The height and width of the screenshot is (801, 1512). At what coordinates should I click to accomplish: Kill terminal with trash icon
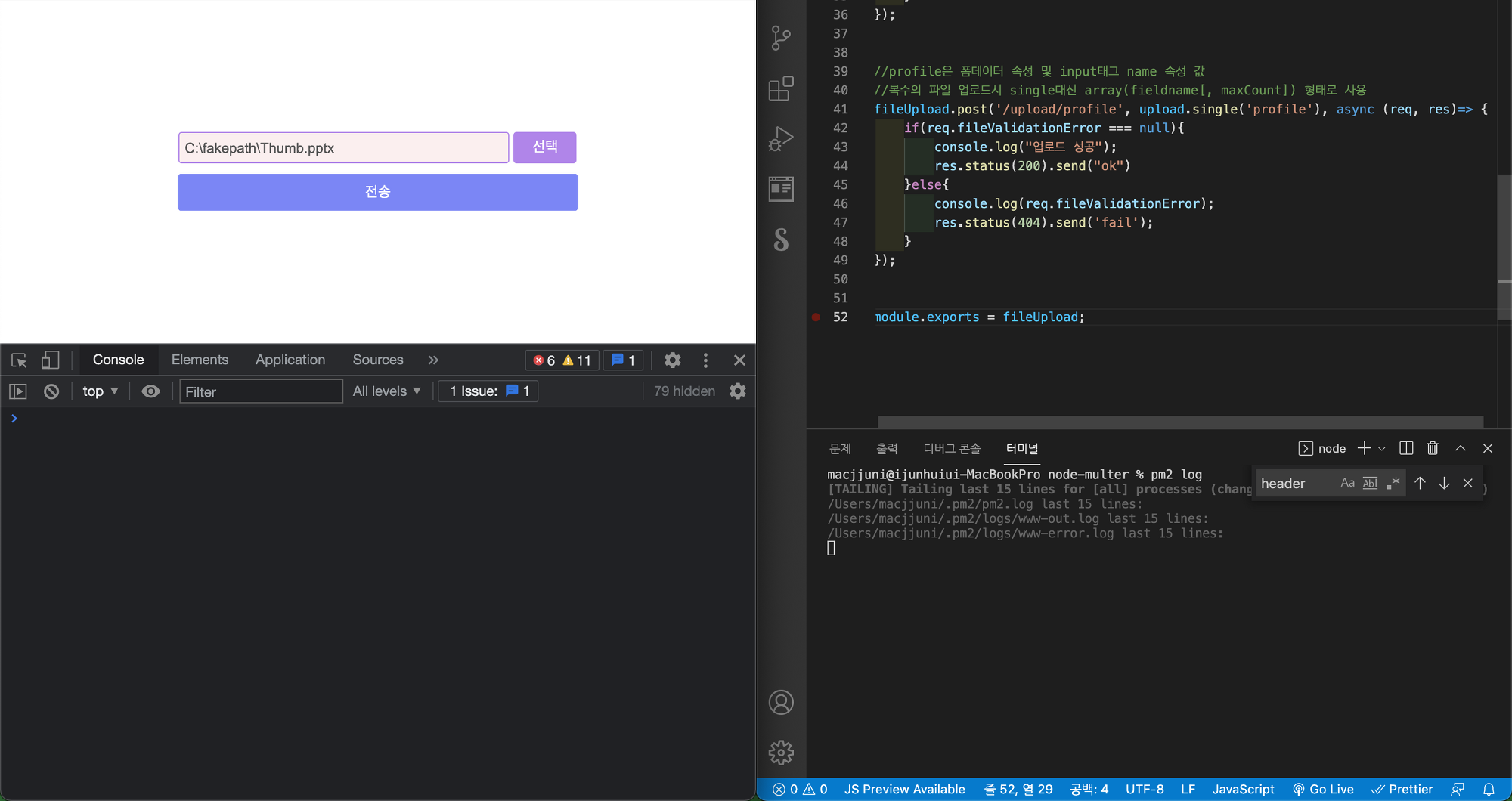[x=1433, y=448]
